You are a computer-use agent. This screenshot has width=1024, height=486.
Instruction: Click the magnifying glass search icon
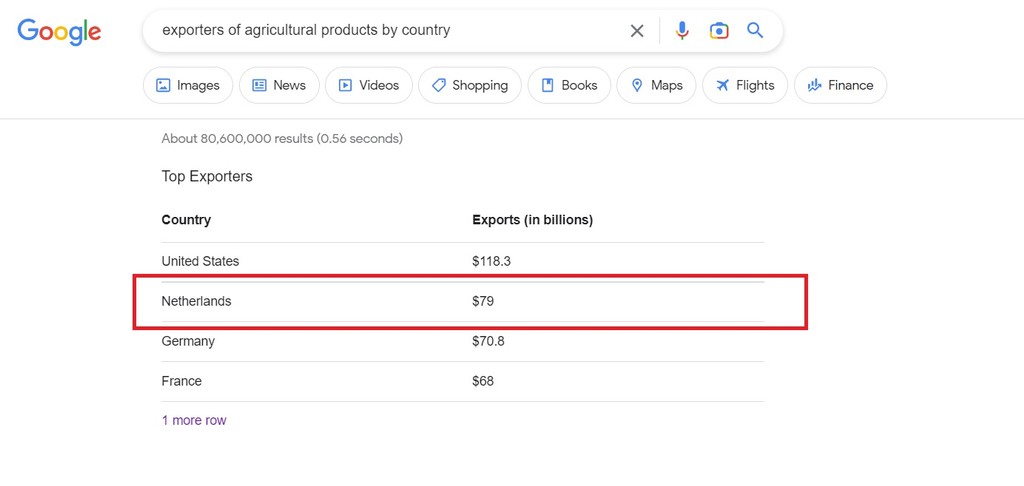pos(755,31)
